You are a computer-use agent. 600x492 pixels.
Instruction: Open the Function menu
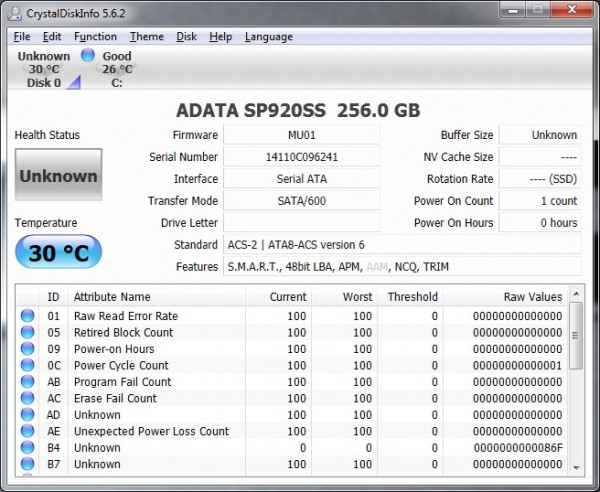pyautogui.click(x=95, y=37)
